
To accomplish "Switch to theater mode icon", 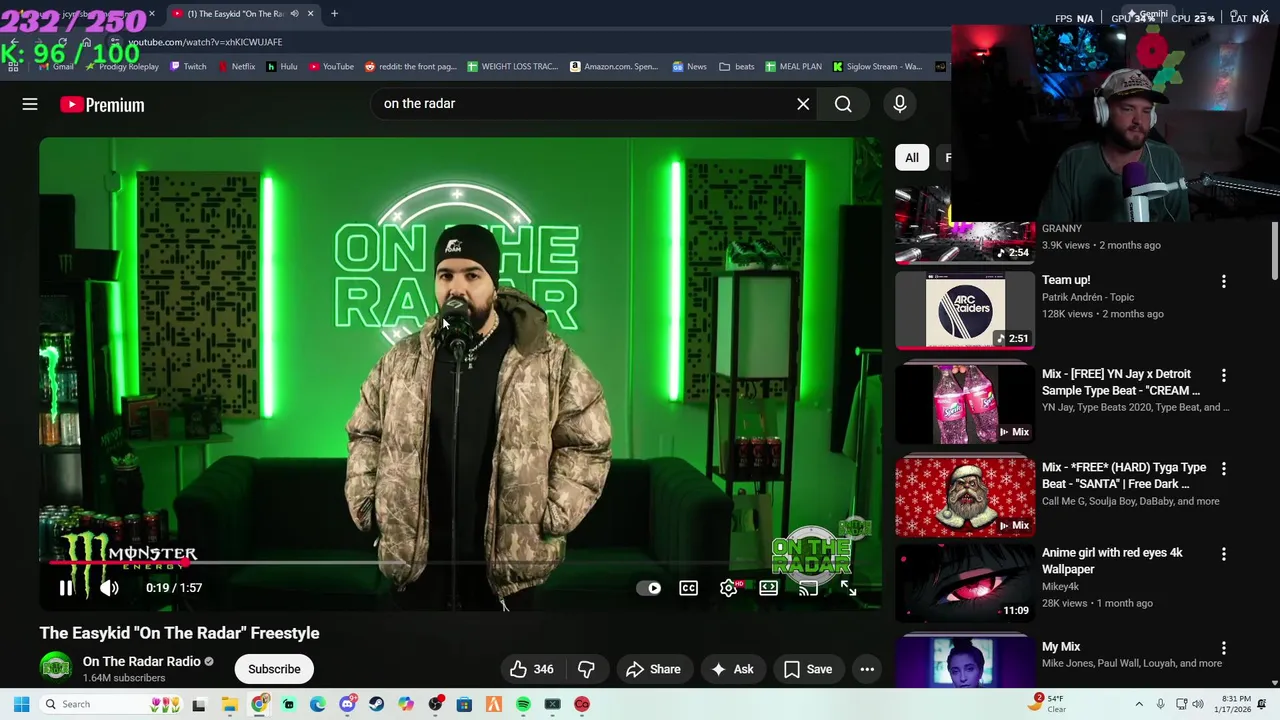I will (x=768, y=588).
